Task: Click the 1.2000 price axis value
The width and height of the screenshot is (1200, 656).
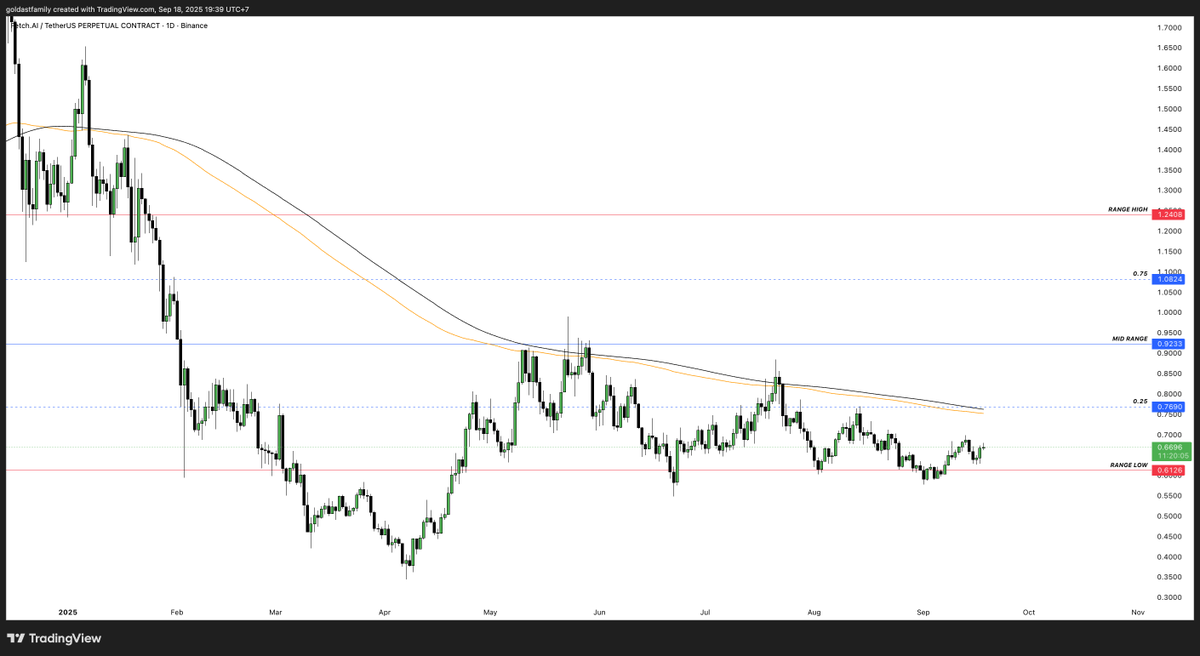Action: pyautogui.click(x=1170, y=231)
